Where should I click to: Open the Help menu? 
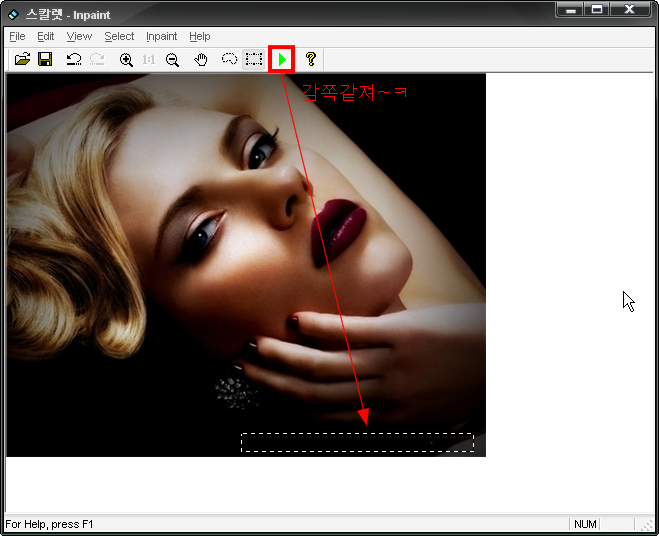tap(200, 36)
